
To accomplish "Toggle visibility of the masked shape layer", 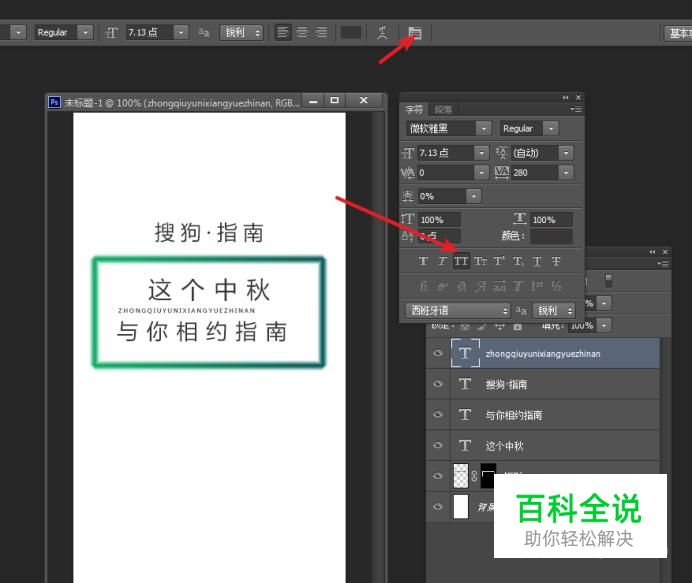I will coord(438,476).
